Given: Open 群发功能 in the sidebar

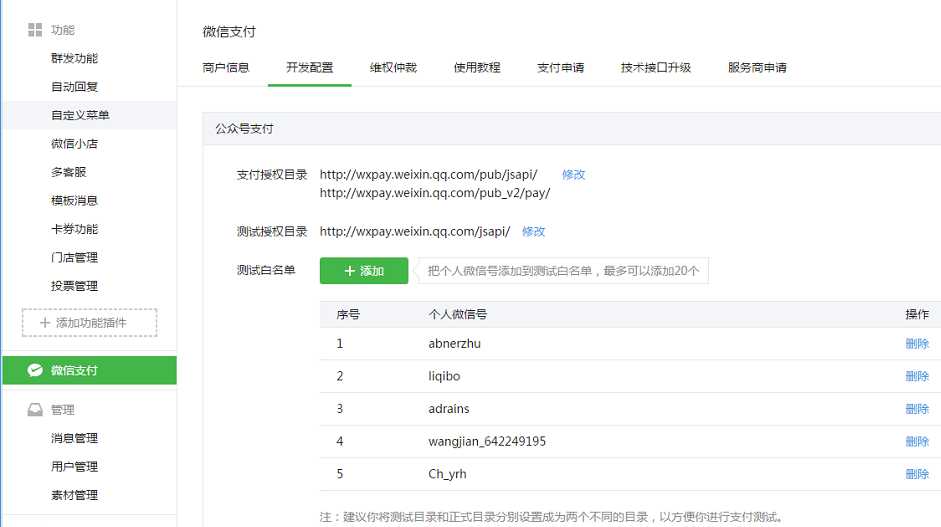Looking at the screenshot, I should click(x=74, y=58).
